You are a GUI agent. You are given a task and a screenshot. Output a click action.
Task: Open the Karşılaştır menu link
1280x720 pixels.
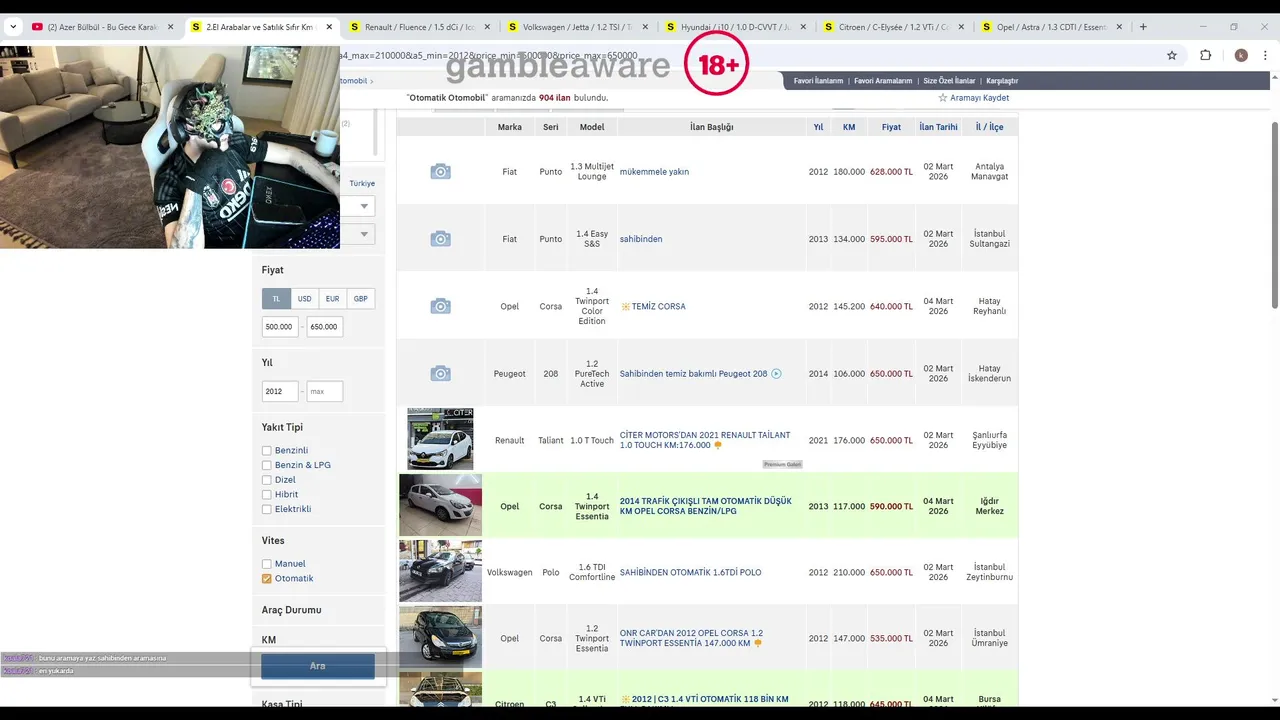click(x=1002, y=81)
